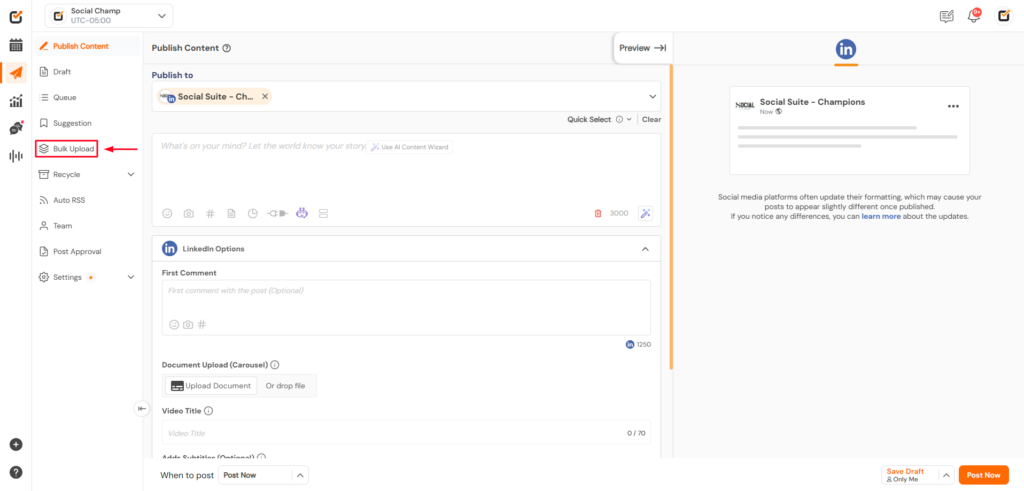Screen dimensions: 1024x491
Task: Open the notifications bell icon
Action: [974, 16]
